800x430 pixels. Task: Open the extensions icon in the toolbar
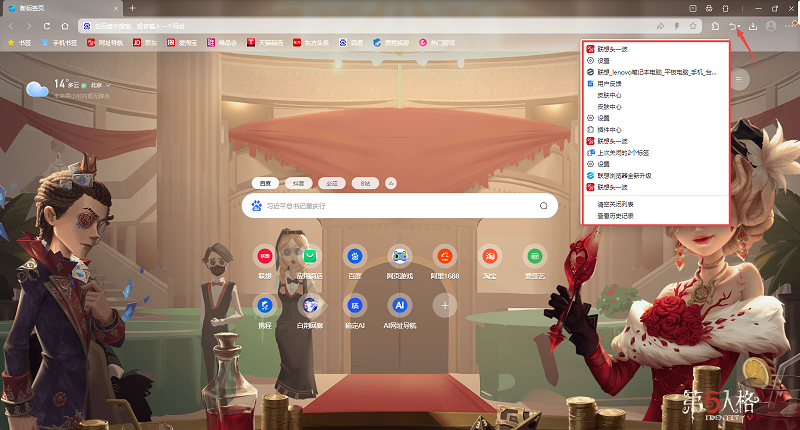point(715,26)
